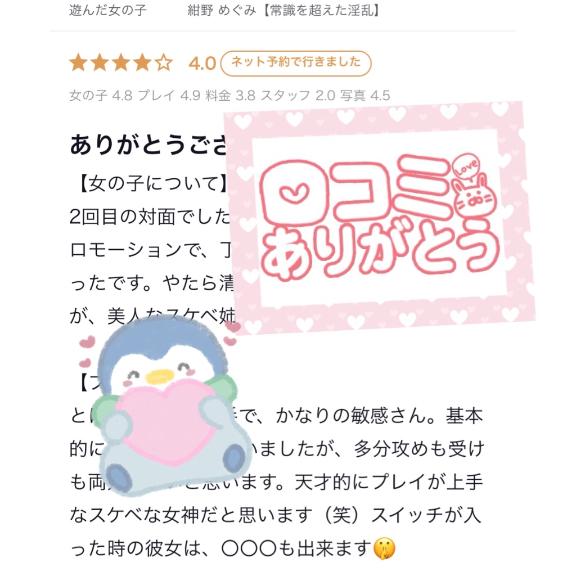This screenshot has height=576, width=576.
Task: Click the second orange rating star
Action: click(x=100, y=63)
